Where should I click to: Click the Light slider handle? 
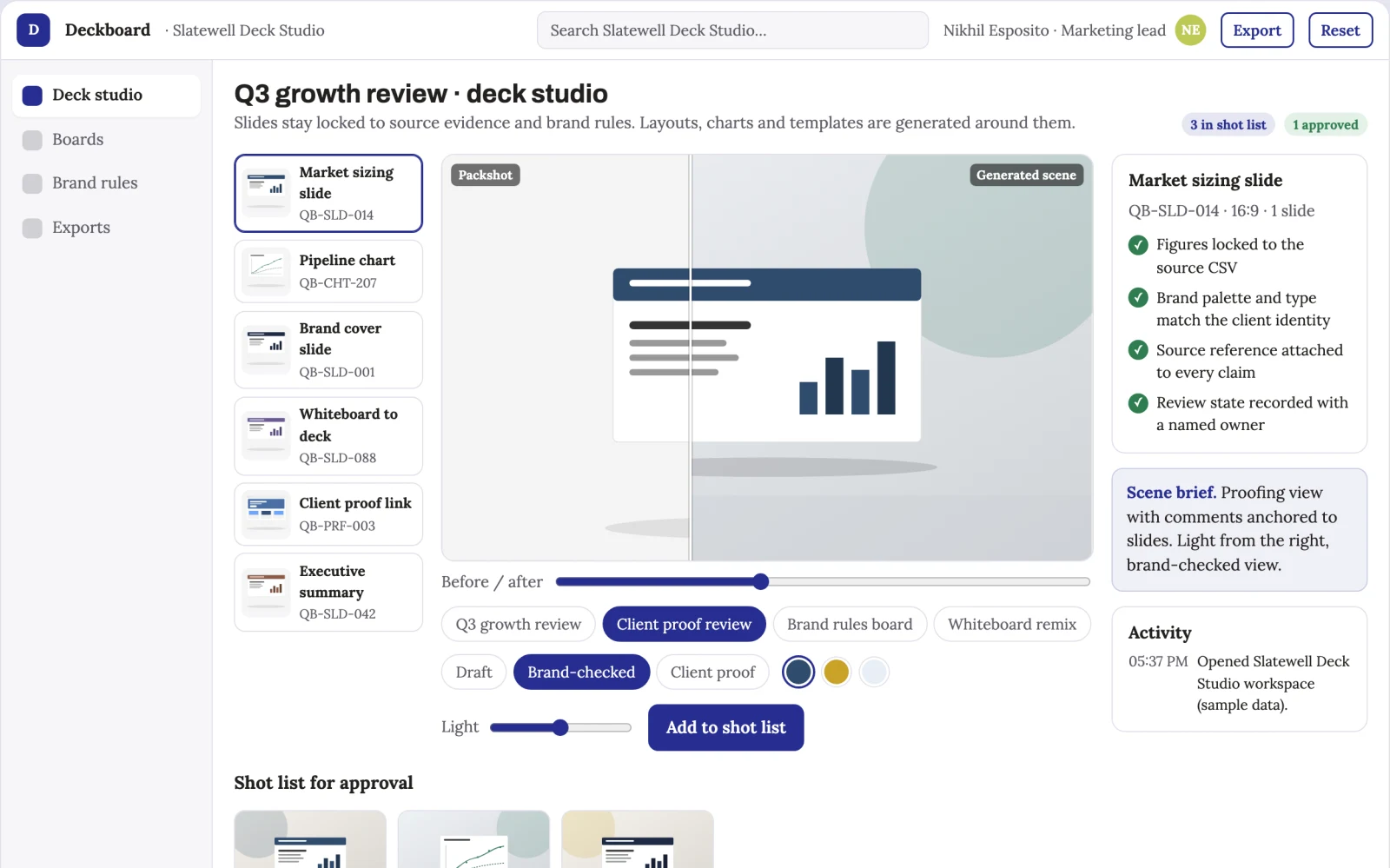pos(560,727)
